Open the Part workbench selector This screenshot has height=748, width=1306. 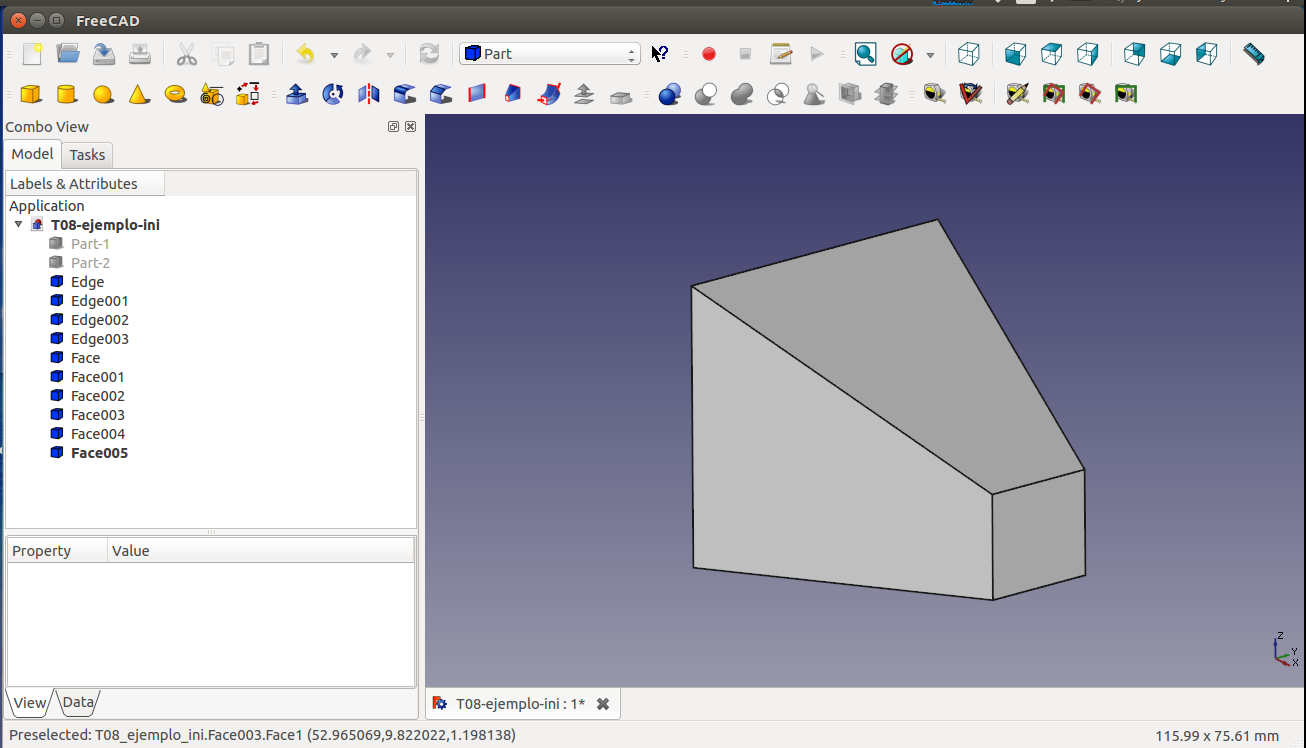coord(549,54)
